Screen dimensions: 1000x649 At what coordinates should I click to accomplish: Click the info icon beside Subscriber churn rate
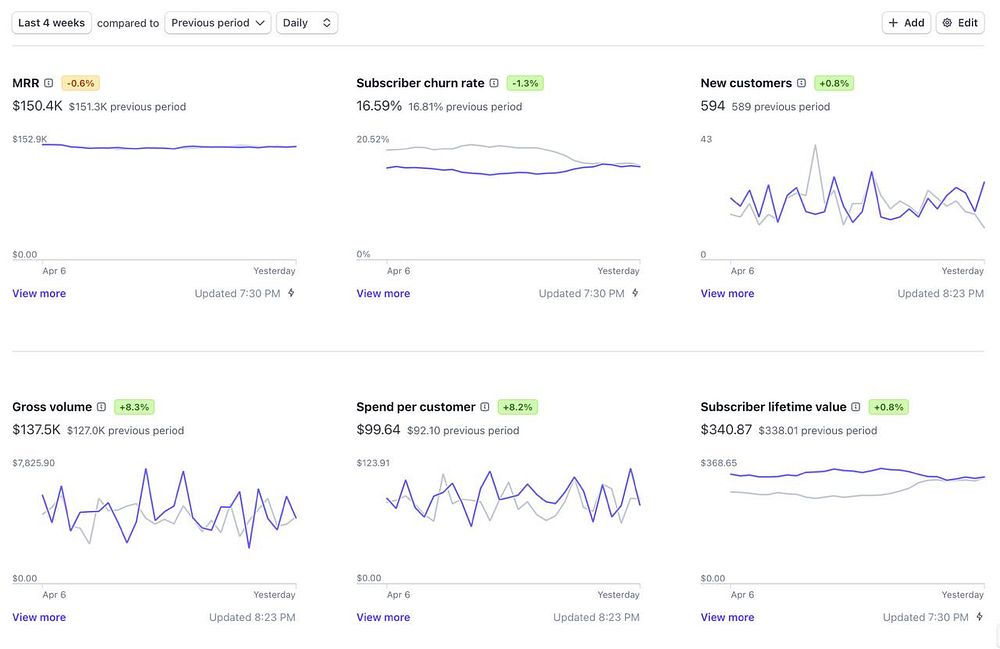coord(494,83)
